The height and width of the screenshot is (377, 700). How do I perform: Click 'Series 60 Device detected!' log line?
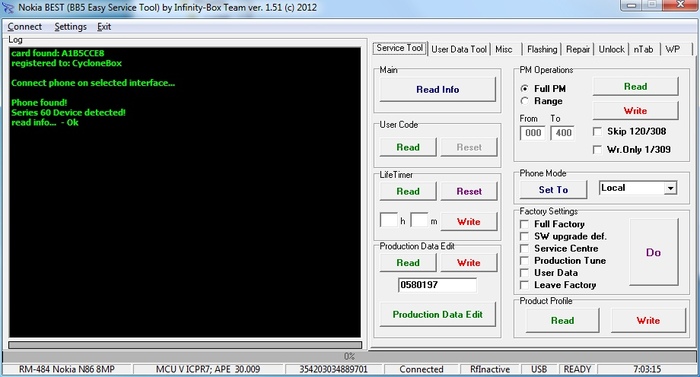tap(68, 113)
